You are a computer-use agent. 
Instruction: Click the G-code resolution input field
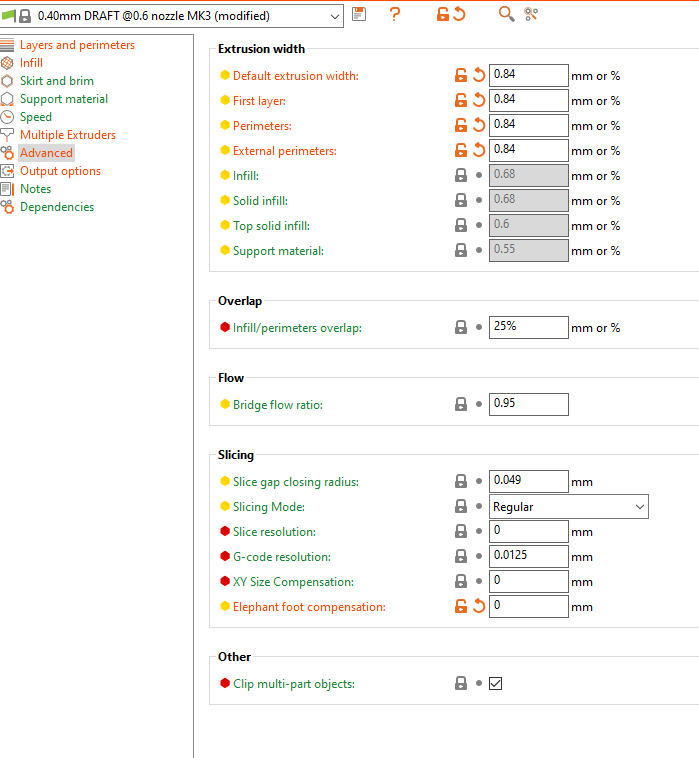point(528,557)
